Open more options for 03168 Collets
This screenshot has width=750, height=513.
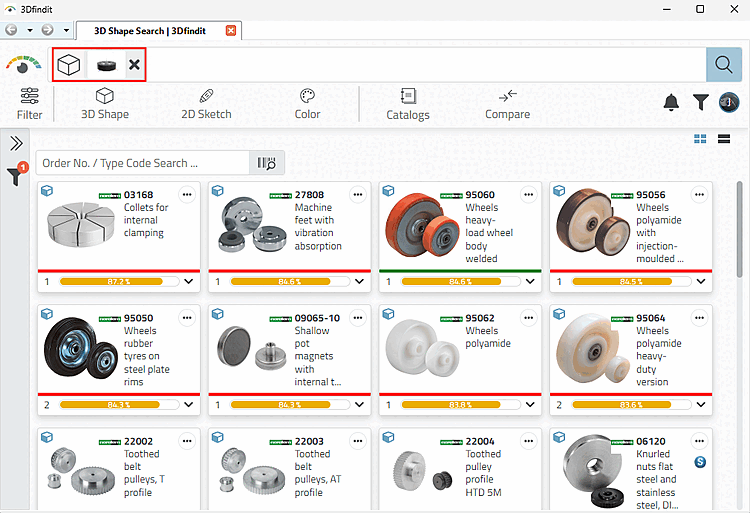pos(187,195)
